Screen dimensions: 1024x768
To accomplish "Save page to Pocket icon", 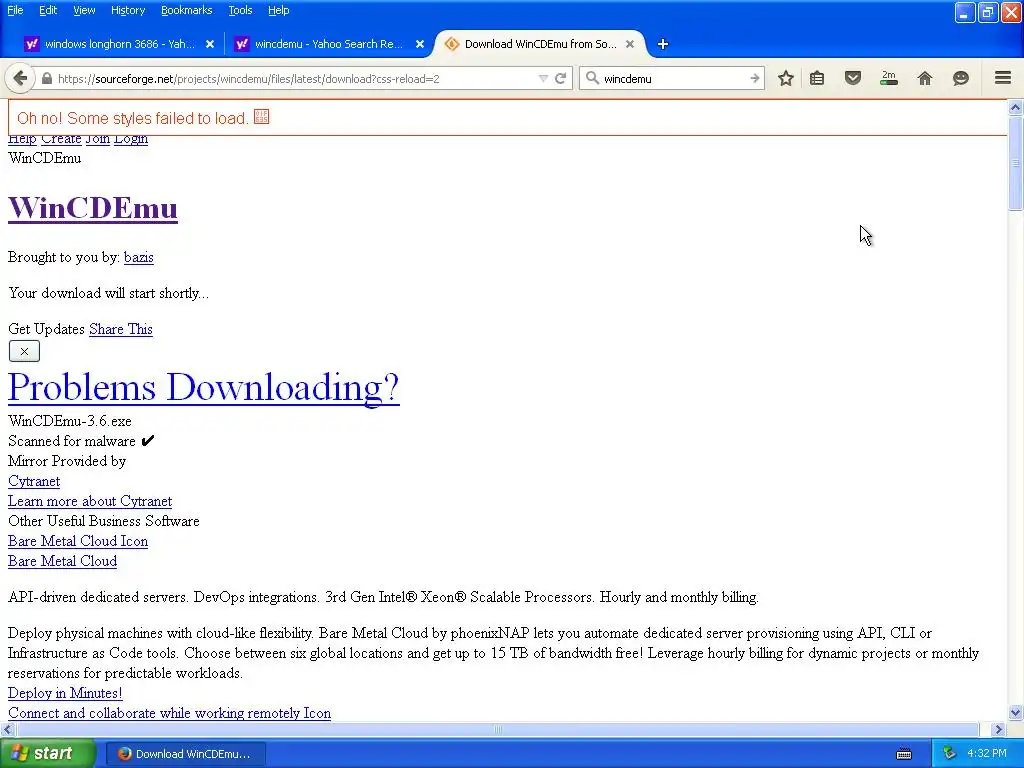I will pyautogui.click(x=853, y=78).
